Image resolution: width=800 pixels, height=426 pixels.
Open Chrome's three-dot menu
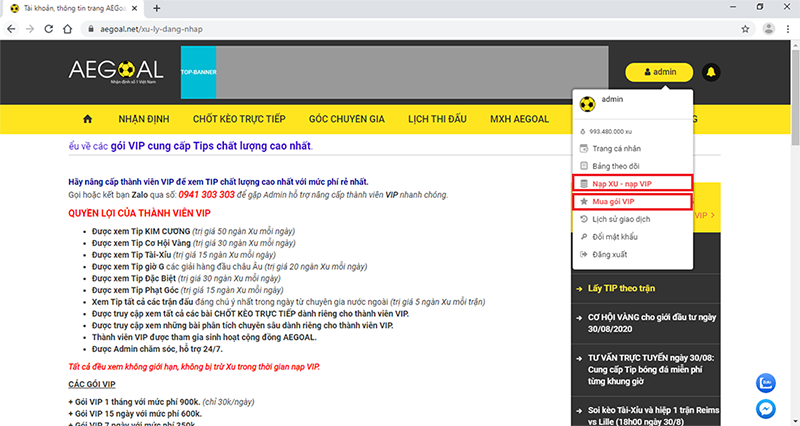pyautogui.click(x=787, y=29)
